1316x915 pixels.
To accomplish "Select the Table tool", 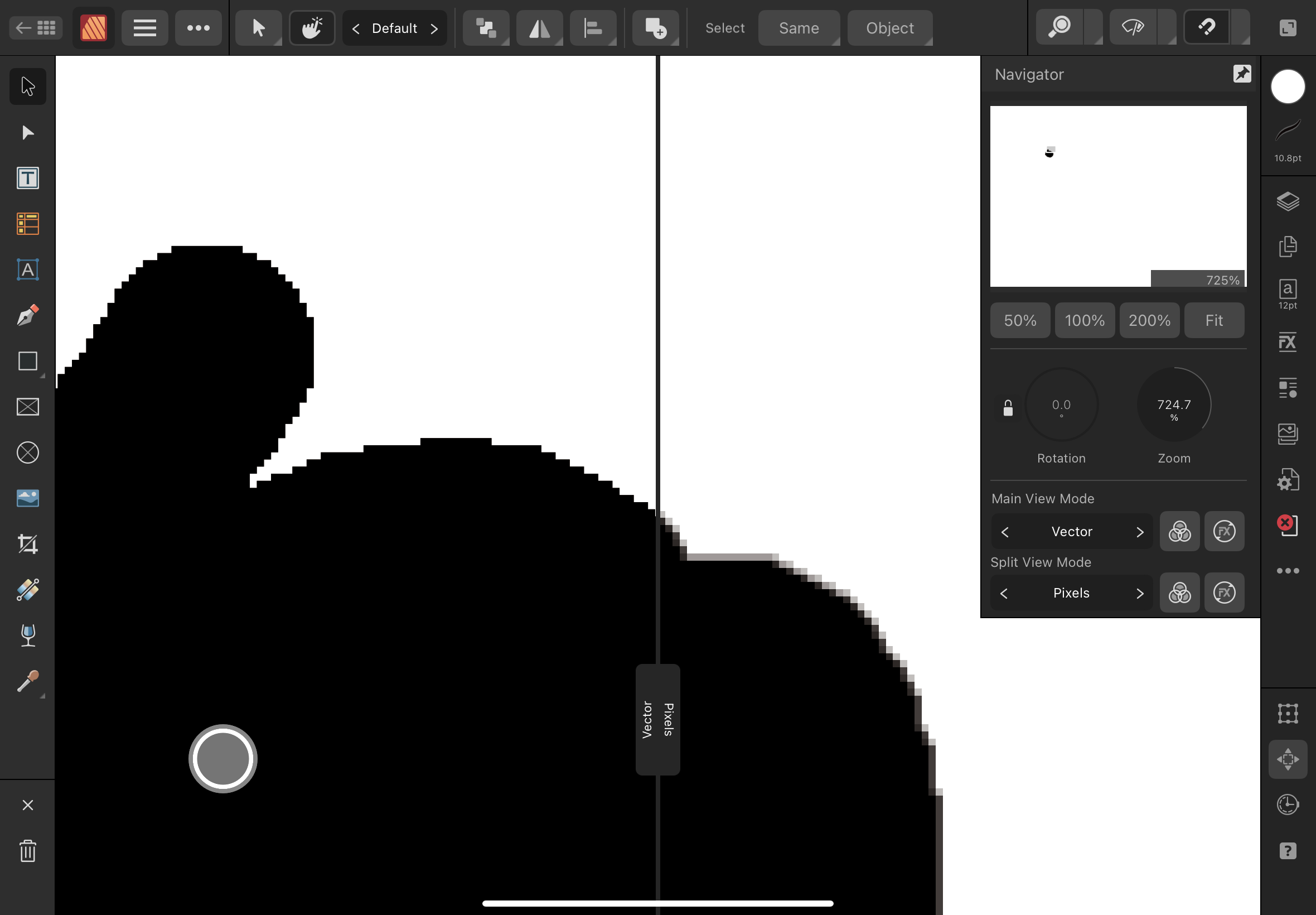I will (x=27, y=224).
